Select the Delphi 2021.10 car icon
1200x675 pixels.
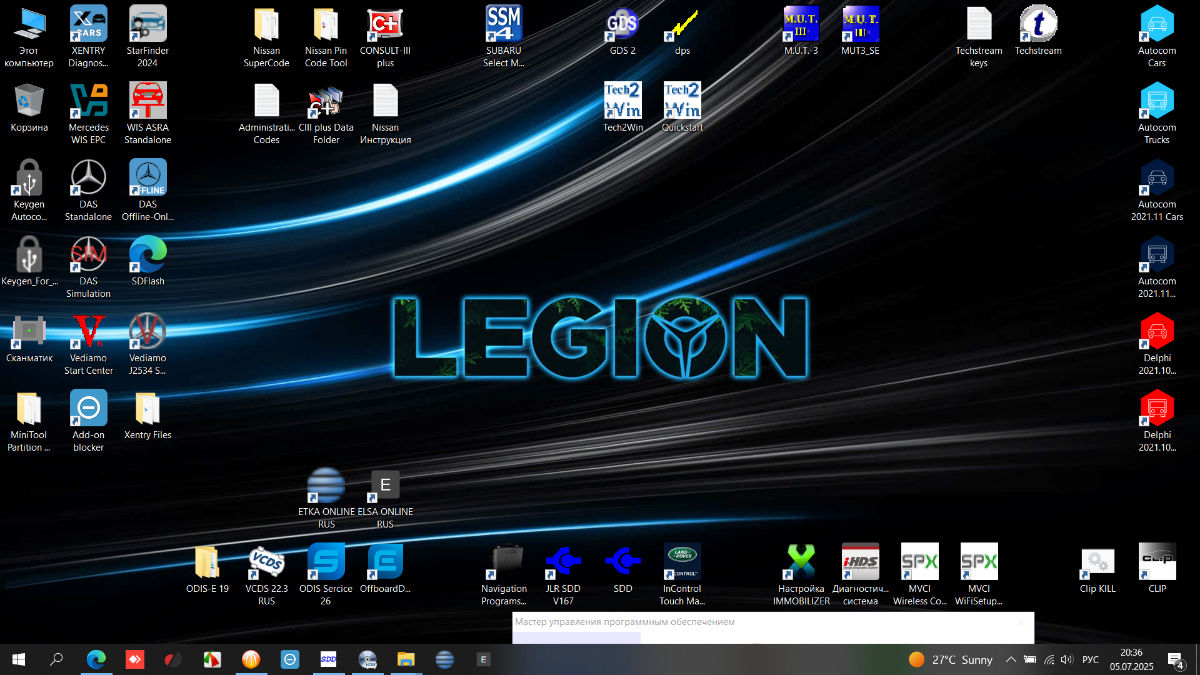pos(1157,331)
